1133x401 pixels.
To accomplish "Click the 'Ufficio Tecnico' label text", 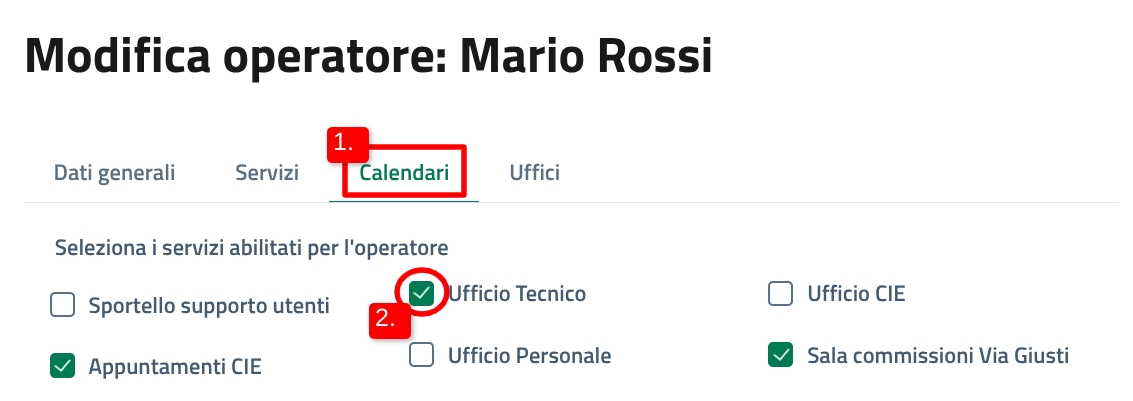I will point(517,294).
